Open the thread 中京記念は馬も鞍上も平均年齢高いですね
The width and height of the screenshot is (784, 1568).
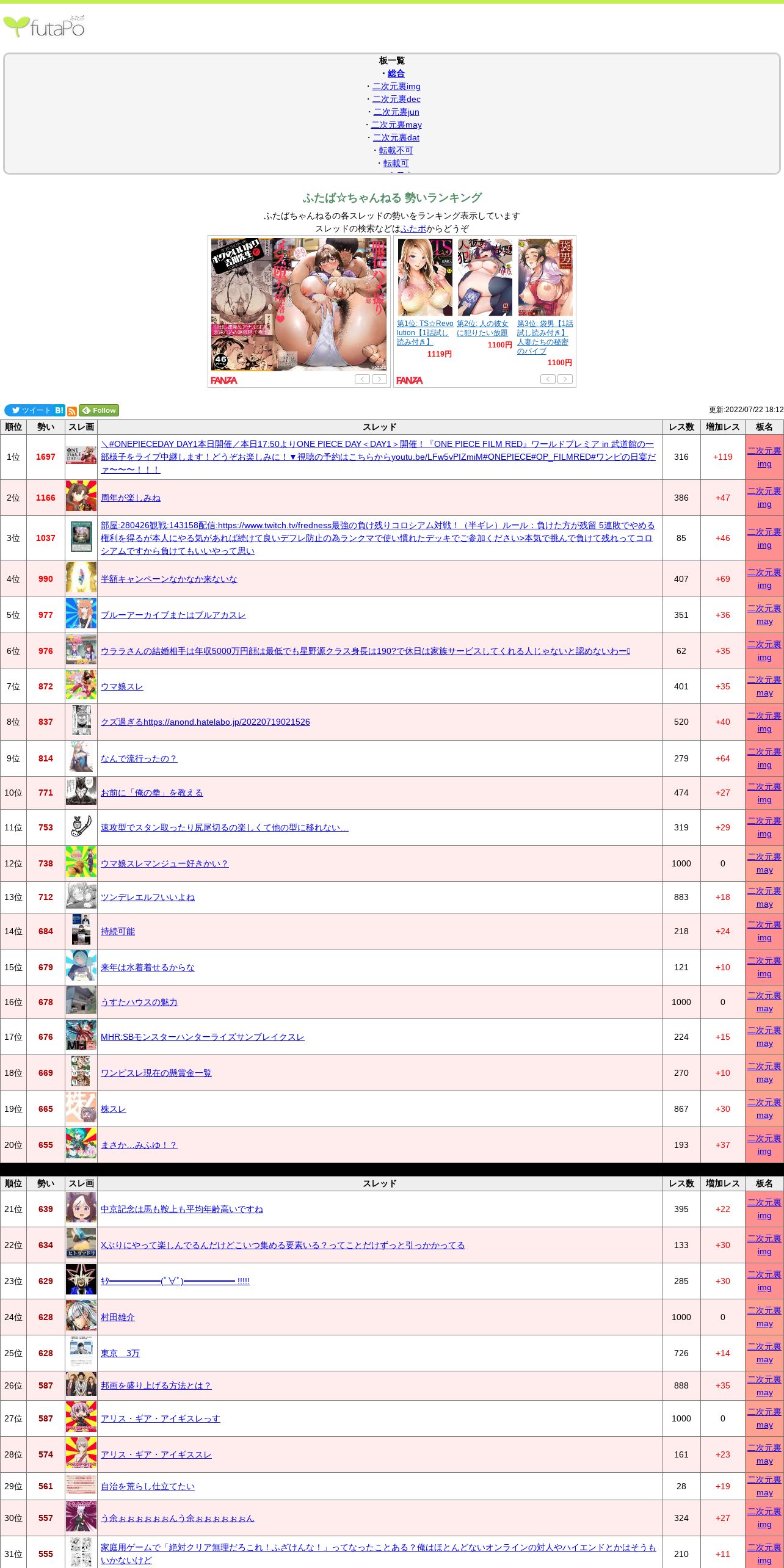click(x=182, y=1209)
